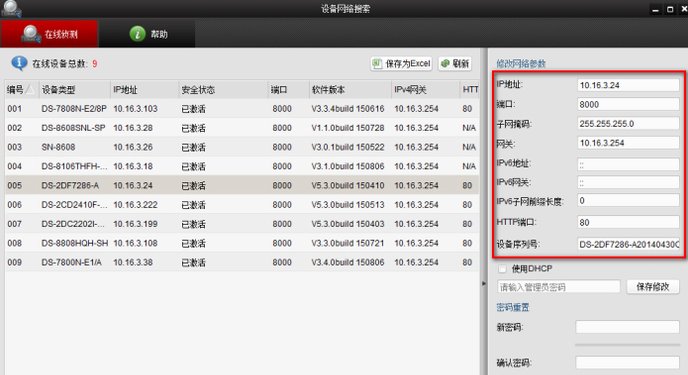
Task: Click the green refresh icon
Action: [x=445, y=64]
